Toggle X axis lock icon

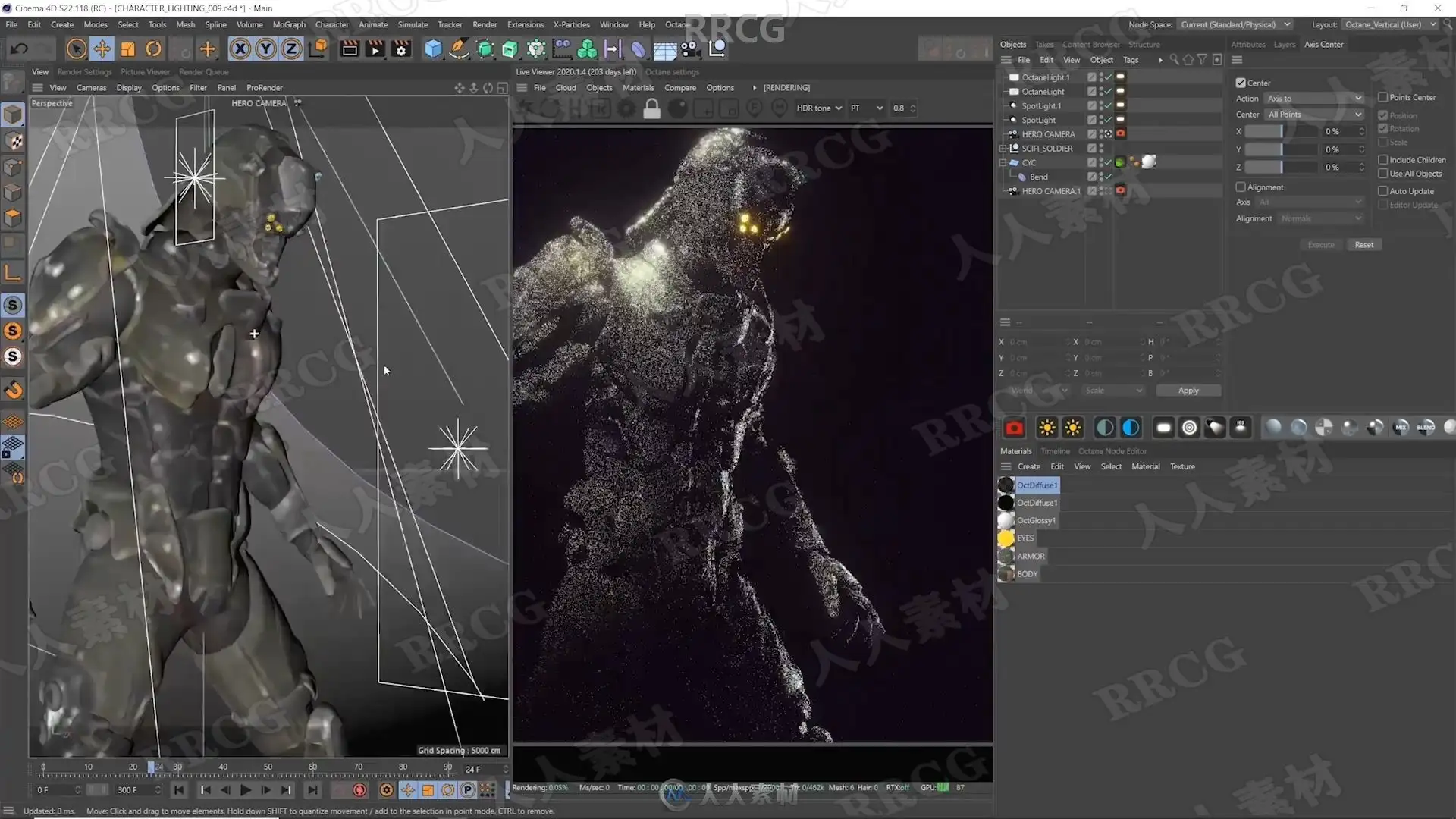click(240, 49)
